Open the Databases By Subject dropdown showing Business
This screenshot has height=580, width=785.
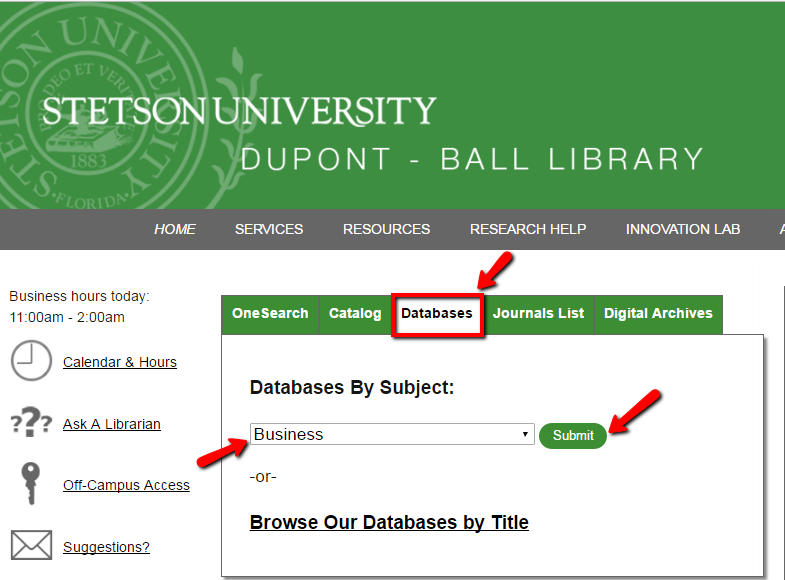[x=392, y=434]
